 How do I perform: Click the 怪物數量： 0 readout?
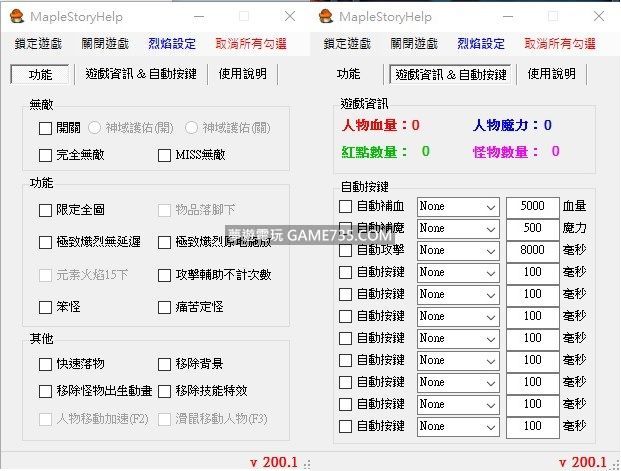(516, 152)
